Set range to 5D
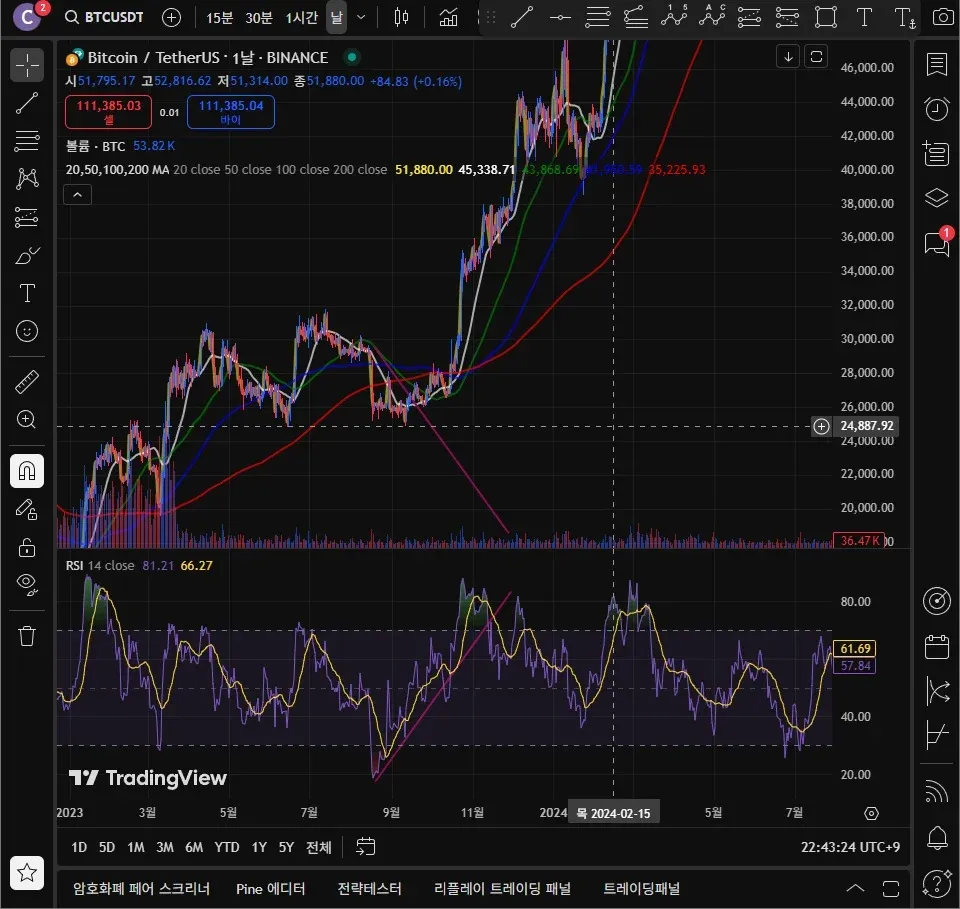 click(107, 847)
